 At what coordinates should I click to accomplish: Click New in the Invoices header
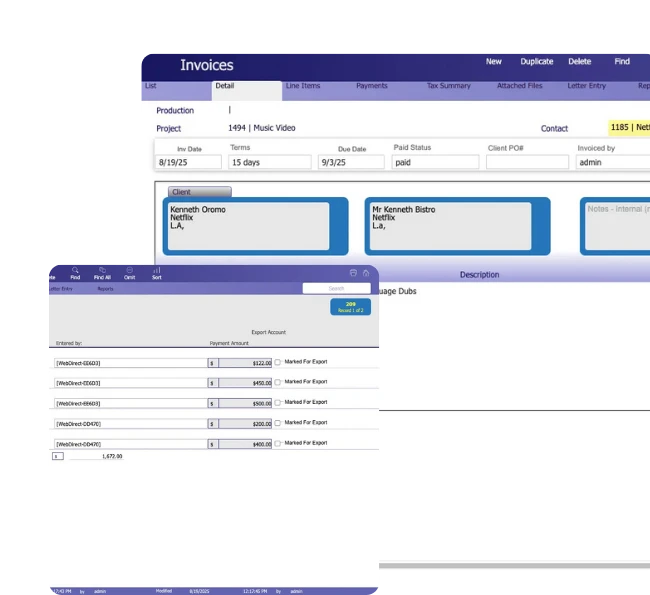tap(494, 61)
